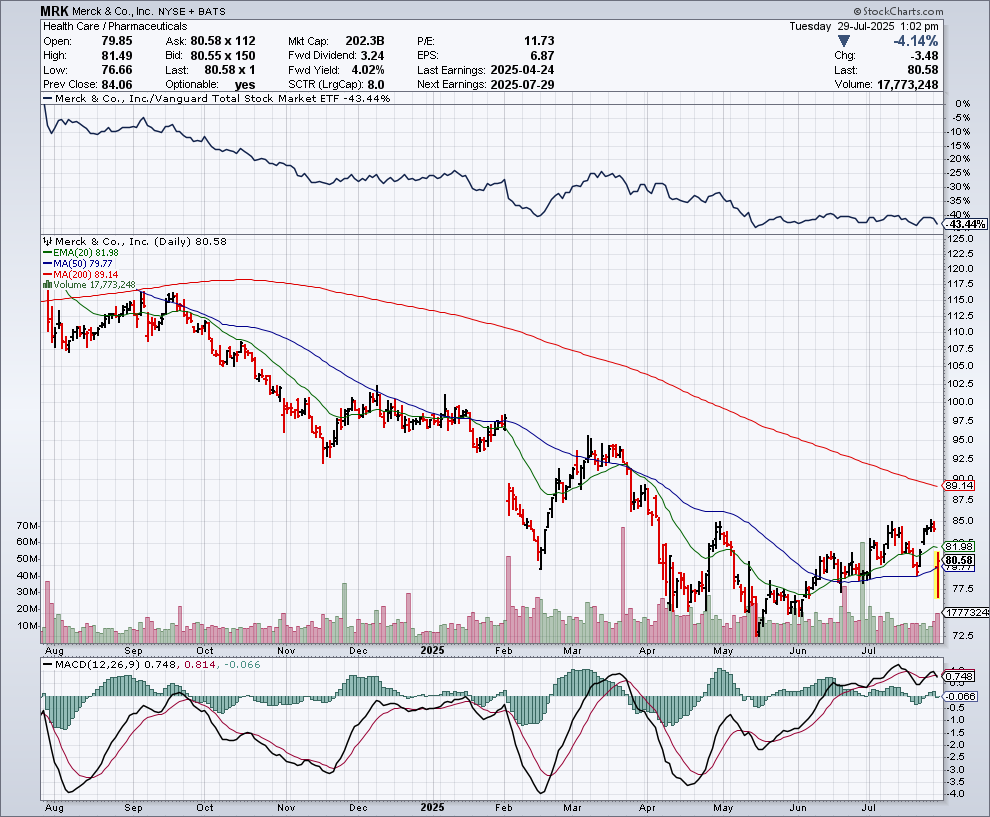Click the red 89.14 price axis tag
This screenshot has height=817, width=990.
point(959,486)
